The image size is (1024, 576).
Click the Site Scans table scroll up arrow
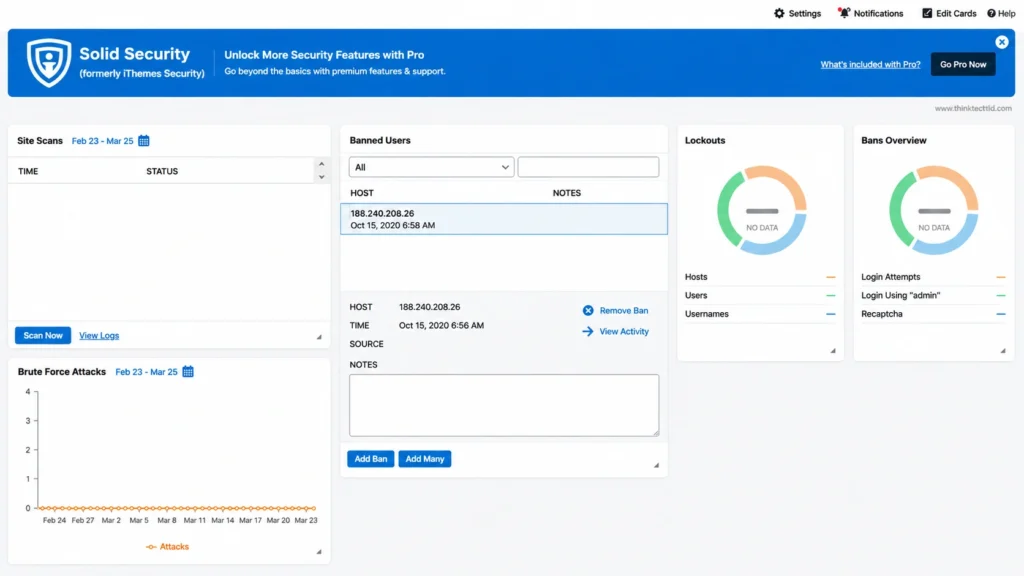point(321,164)
